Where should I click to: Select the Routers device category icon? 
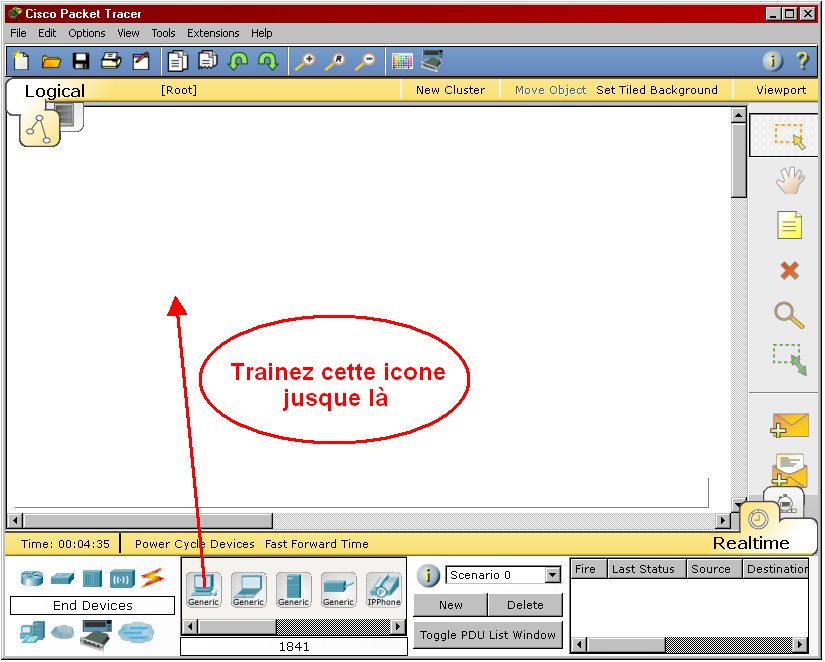[33, 578]
